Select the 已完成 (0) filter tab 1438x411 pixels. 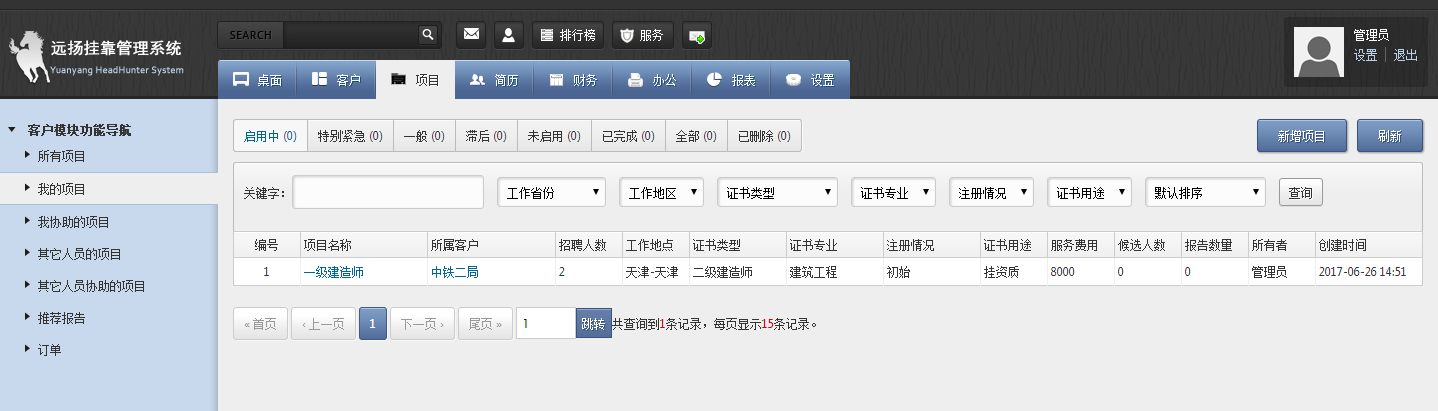pyautogui.click(x=628, y=136)
